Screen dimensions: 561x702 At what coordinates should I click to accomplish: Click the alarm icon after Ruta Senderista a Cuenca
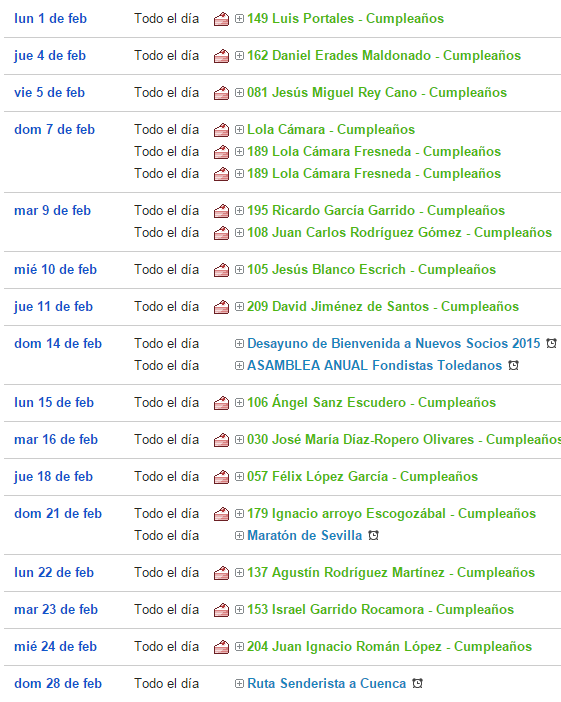pos(417,684)
